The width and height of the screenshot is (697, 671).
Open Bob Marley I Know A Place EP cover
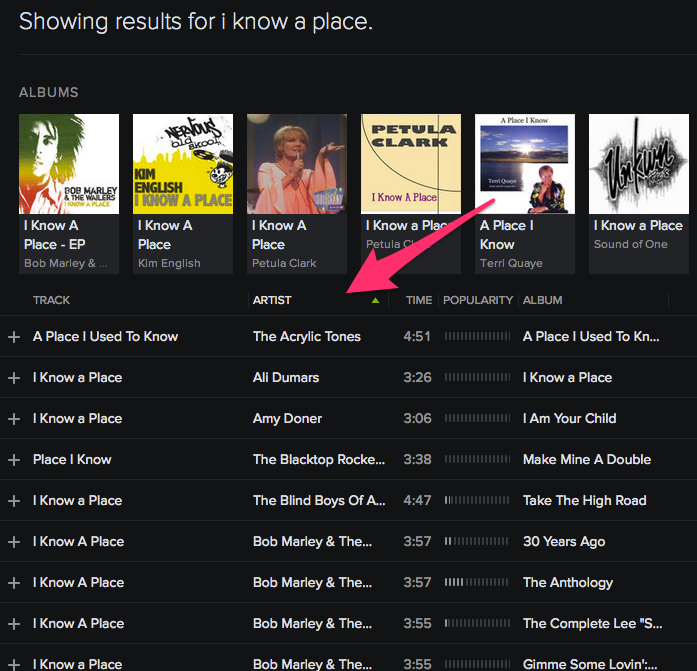point(69,164)
